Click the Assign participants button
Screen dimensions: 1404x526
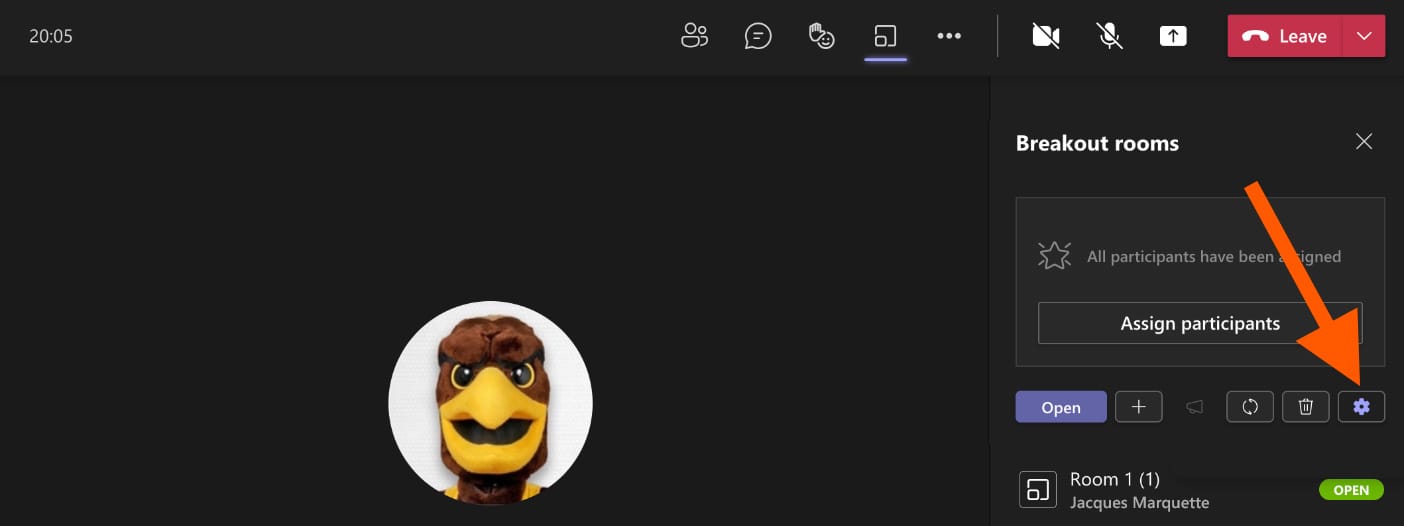tap(1200, 323)
